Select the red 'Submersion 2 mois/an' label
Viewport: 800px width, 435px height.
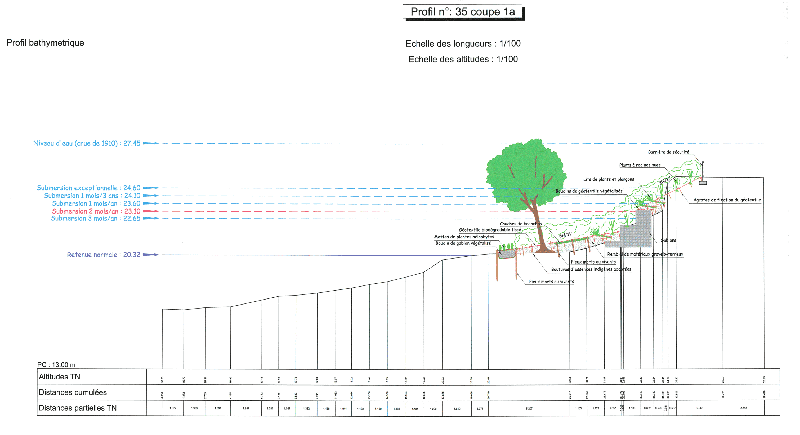[96, 211]
